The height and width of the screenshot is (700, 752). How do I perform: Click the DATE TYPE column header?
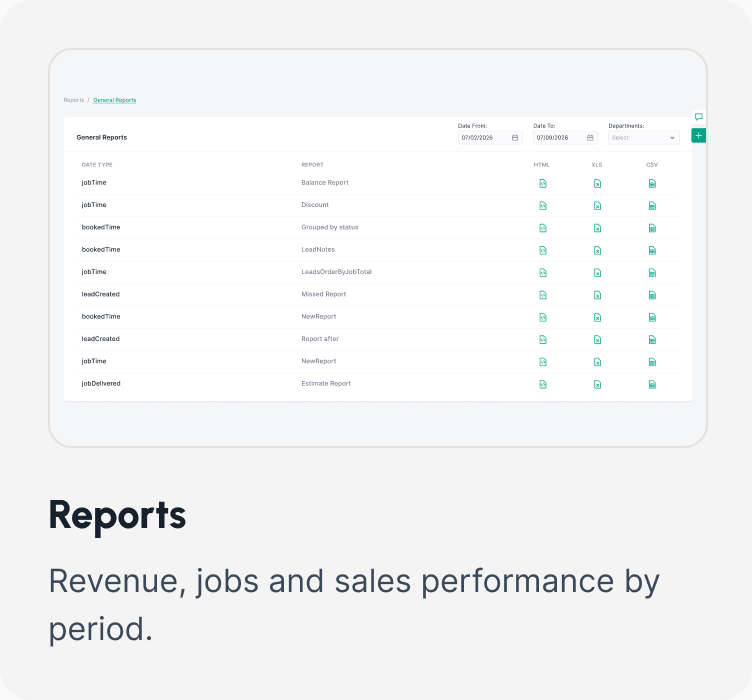pyautogui.click(x=97, y=165)
